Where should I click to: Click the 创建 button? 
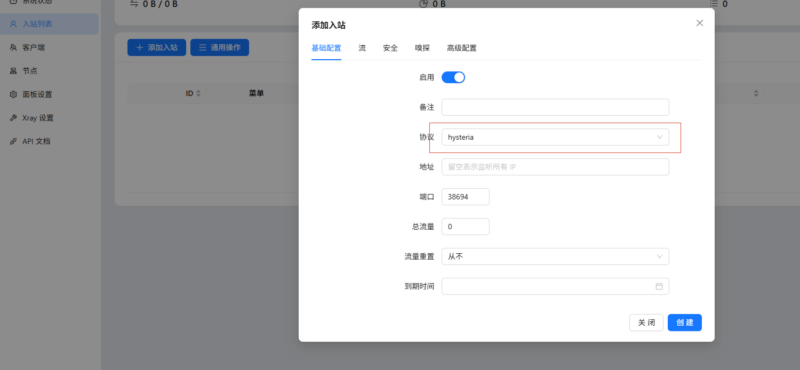coord(685,323)
